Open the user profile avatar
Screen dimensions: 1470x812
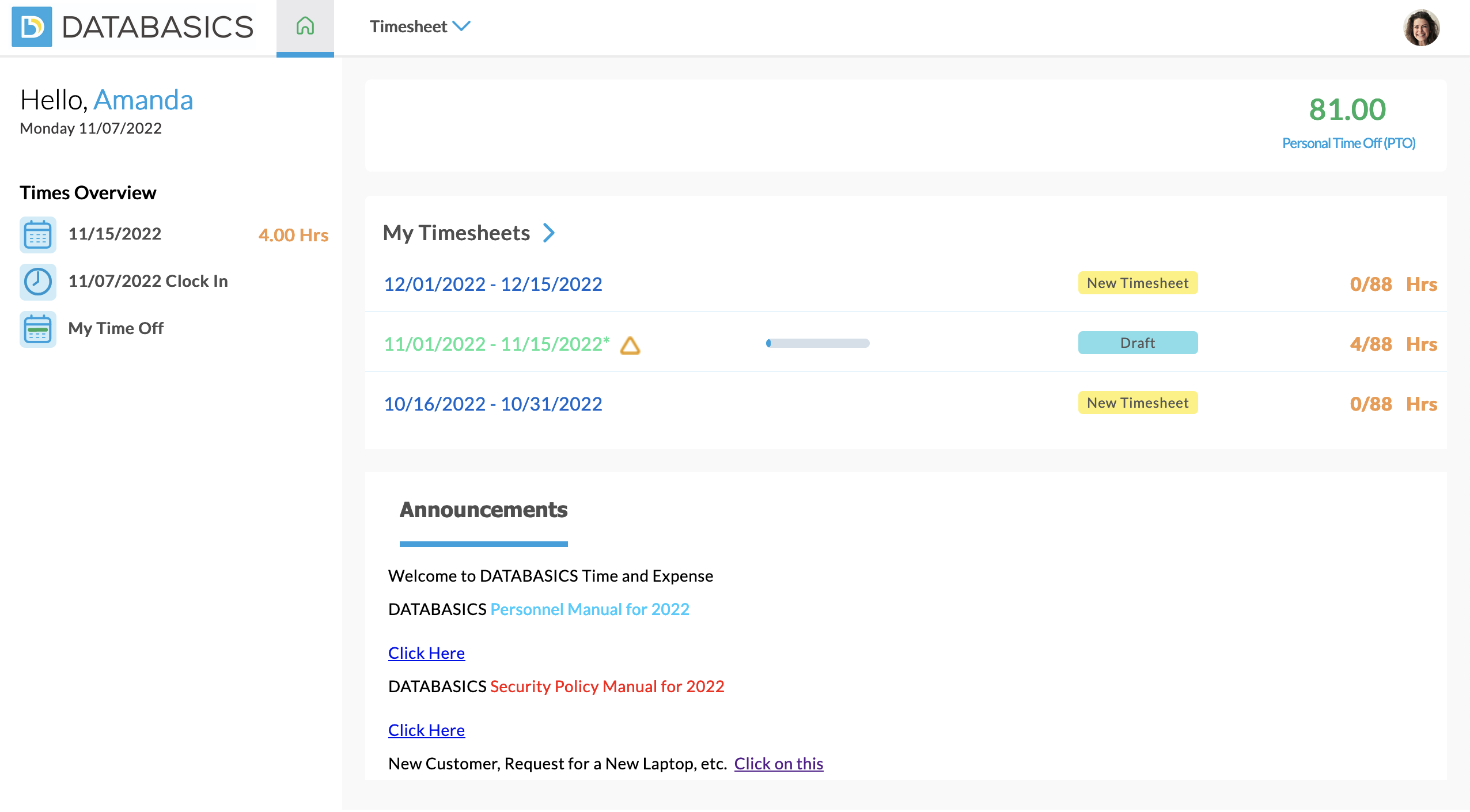pyautogui.click(x=1420, y=27)
